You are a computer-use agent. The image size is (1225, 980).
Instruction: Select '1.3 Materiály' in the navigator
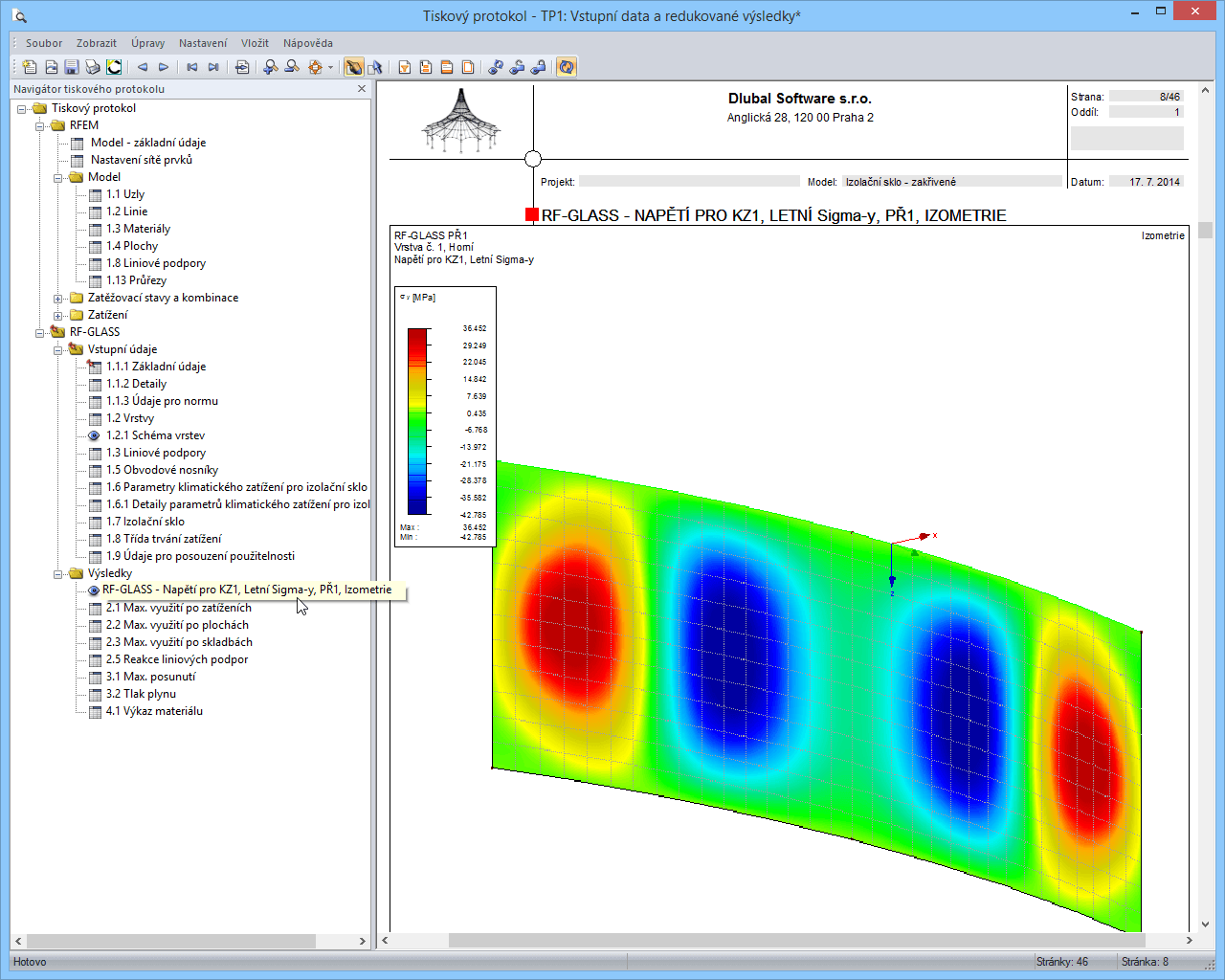[x=138, y=229]
